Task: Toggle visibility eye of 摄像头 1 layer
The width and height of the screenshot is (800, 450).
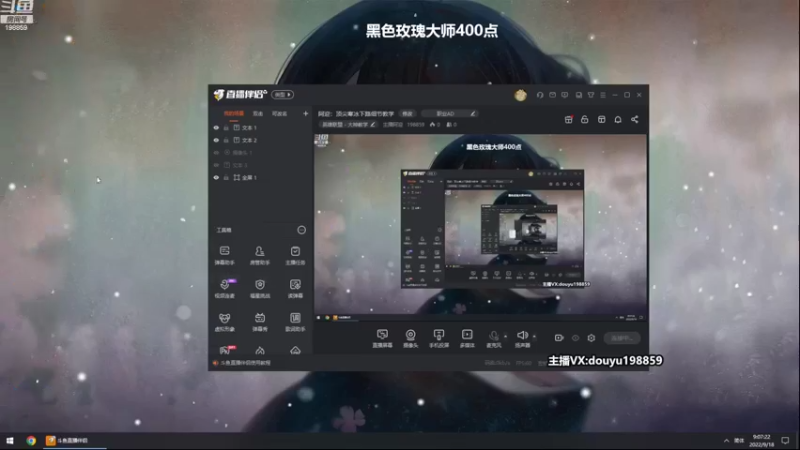Action: click(216, 153)
